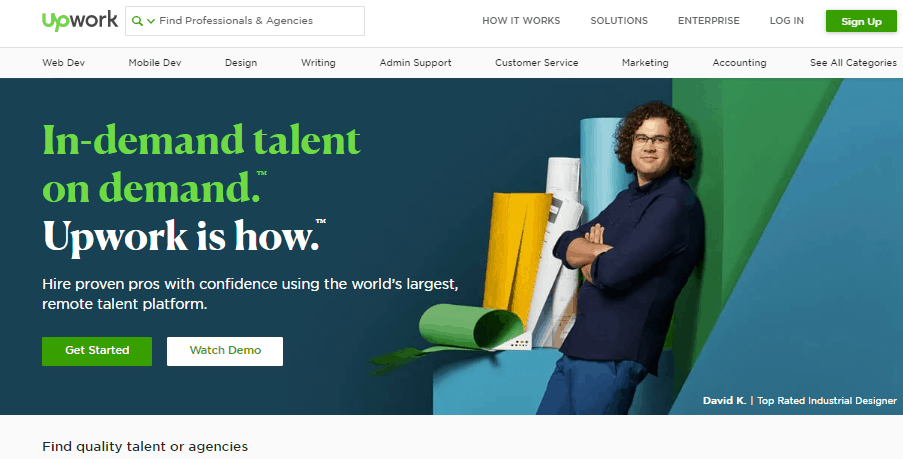Browse the Design category
Viewport: 903px width, 459px height.
pos(241,63)
